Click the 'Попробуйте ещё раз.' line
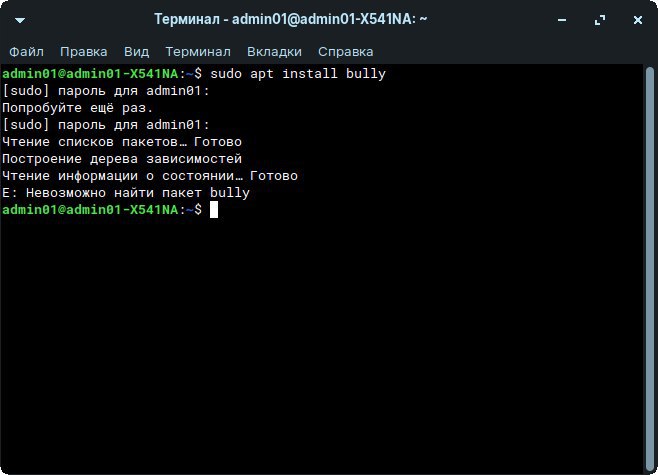The image size is (658, 475). pyautogui.click(x=78, y=107)
